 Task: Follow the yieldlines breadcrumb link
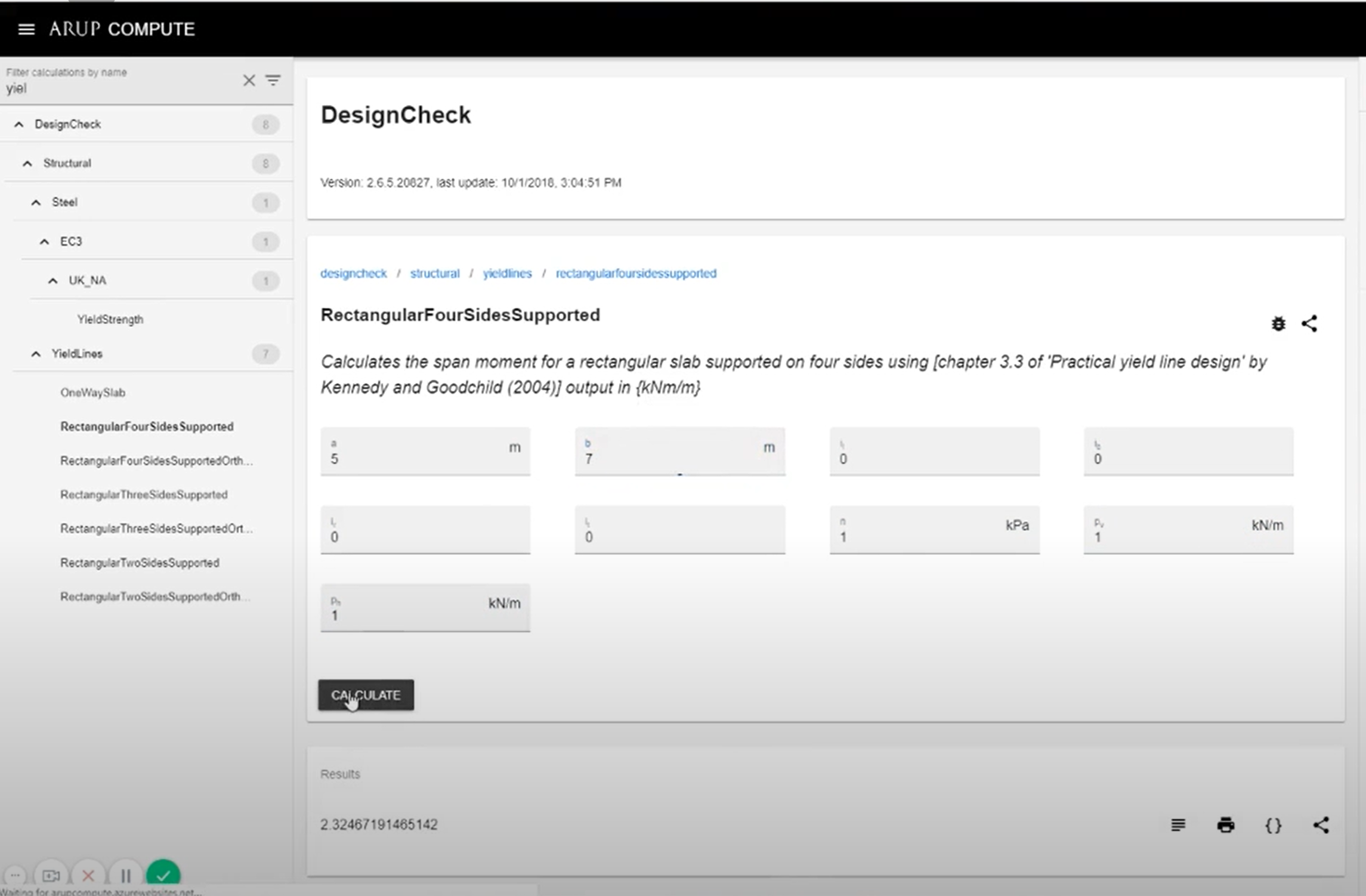[x=507, y=273]
